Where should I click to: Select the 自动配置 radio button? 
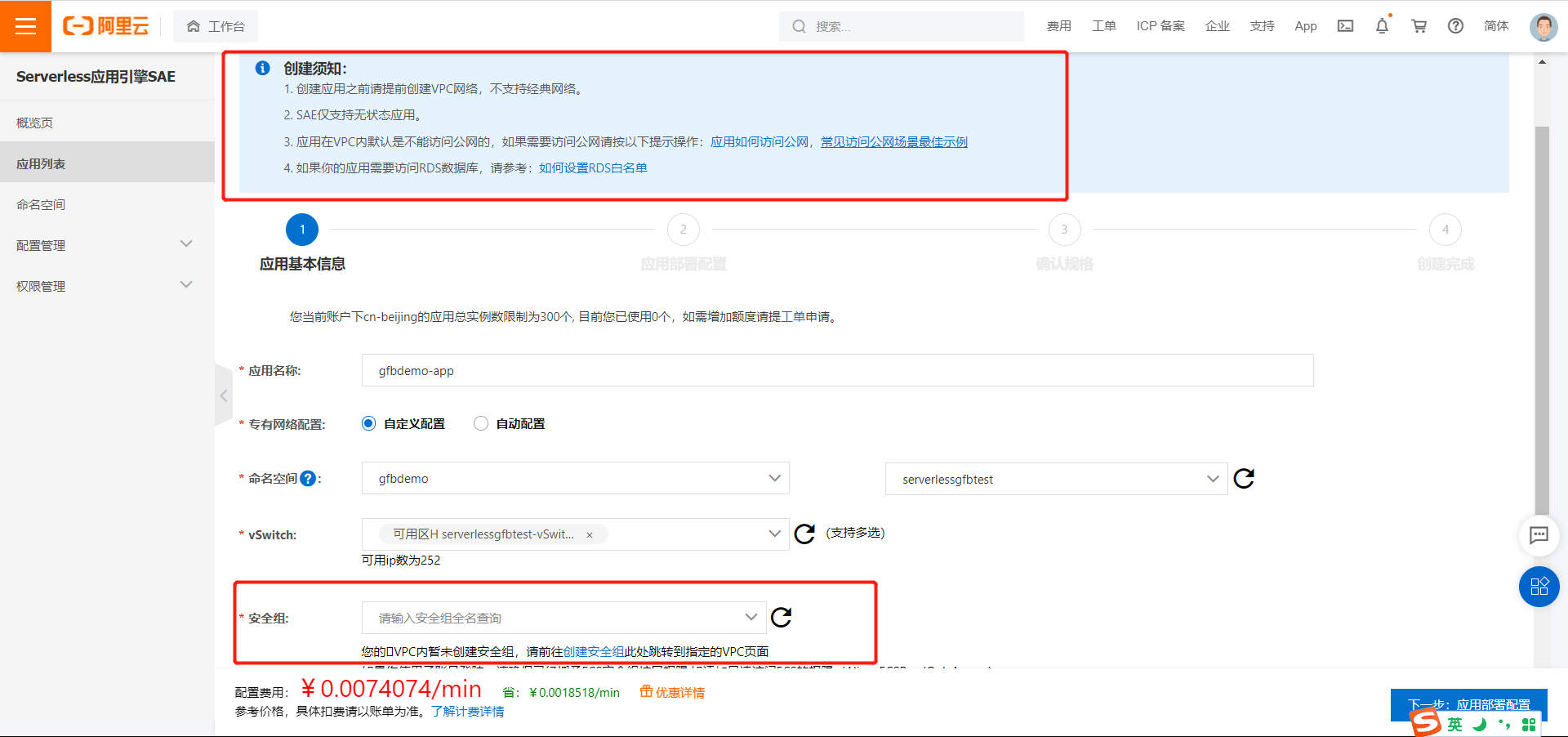point(480,423)
